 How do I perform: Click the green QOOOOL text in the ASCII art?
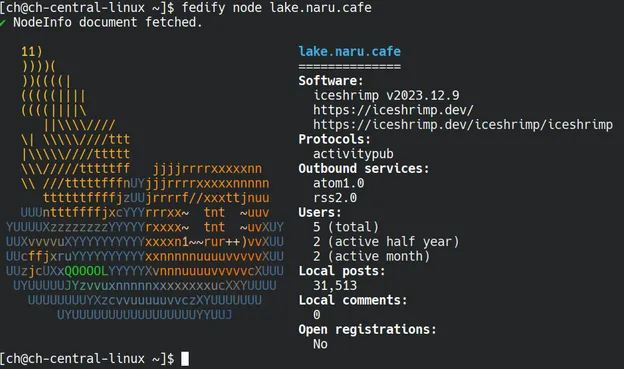point(86,271)
